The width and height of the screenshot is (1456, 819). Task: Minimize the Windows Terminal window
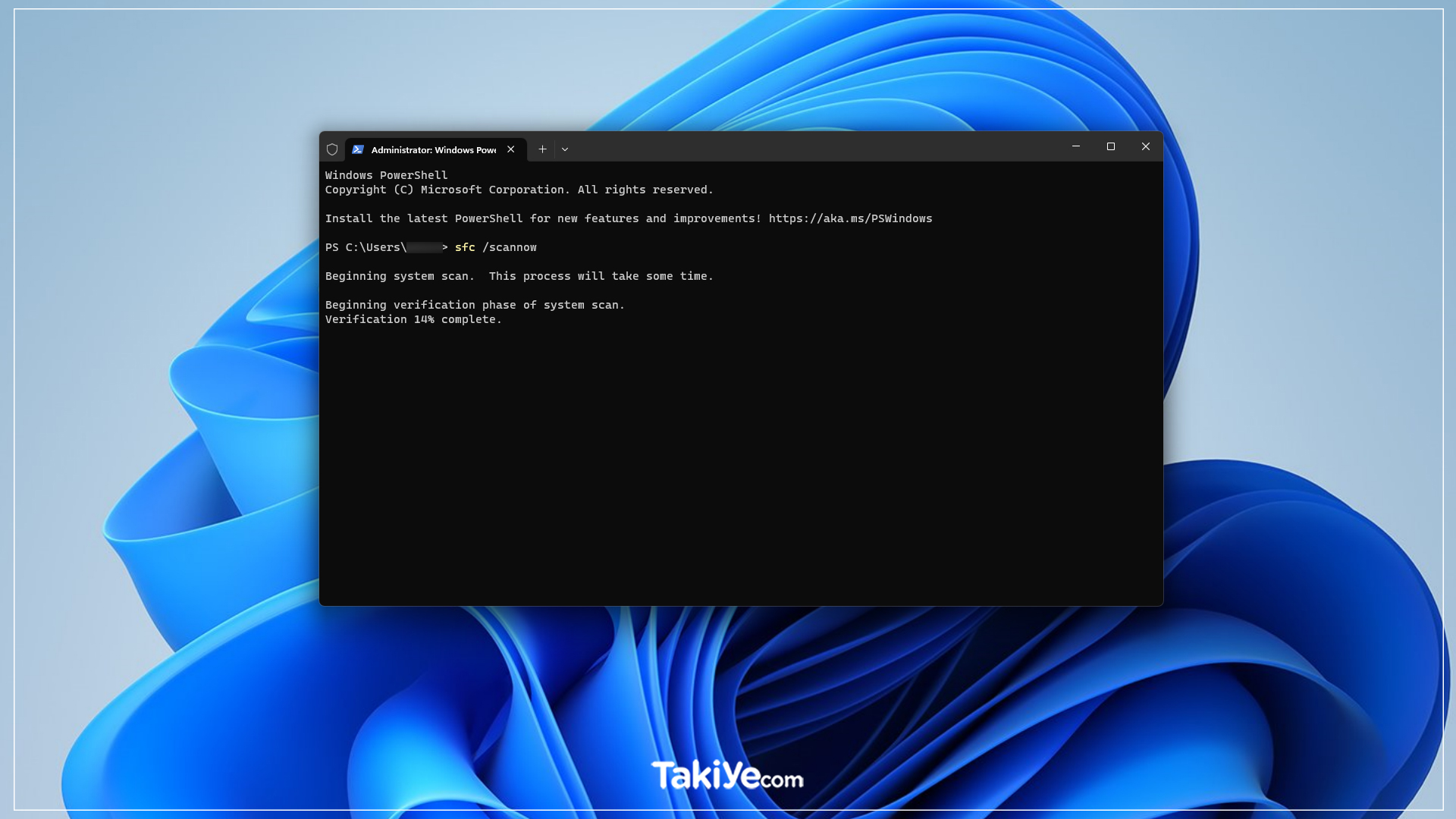pos(1076,146)
